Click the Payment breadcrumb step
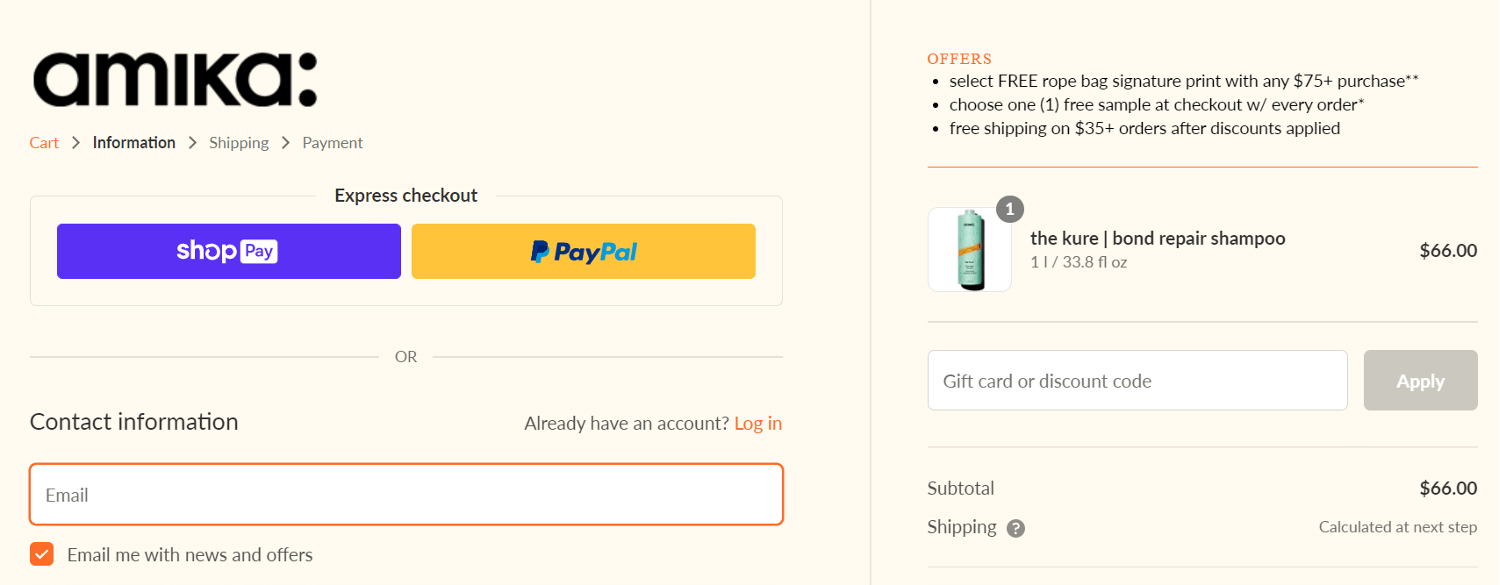Screen dimensions: 1500x585 (332, 142)
